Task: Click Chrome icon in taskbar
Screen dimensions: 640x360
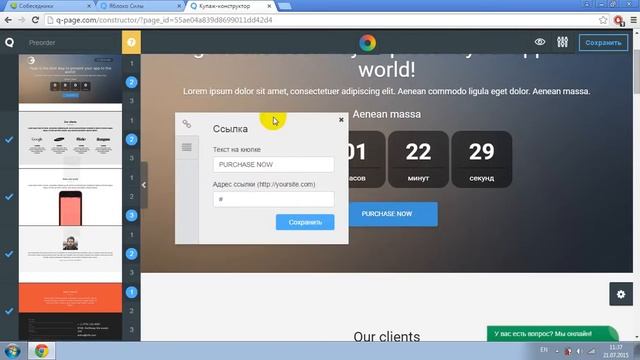Action: coord(41,351)
